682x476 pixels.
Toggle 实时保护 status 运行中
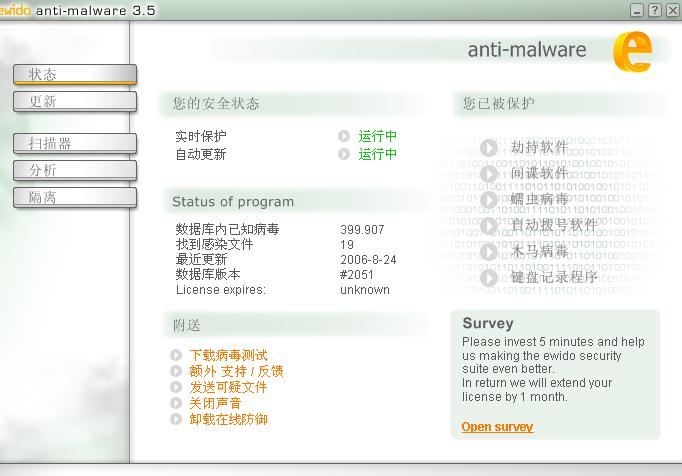tap(377, 136)
